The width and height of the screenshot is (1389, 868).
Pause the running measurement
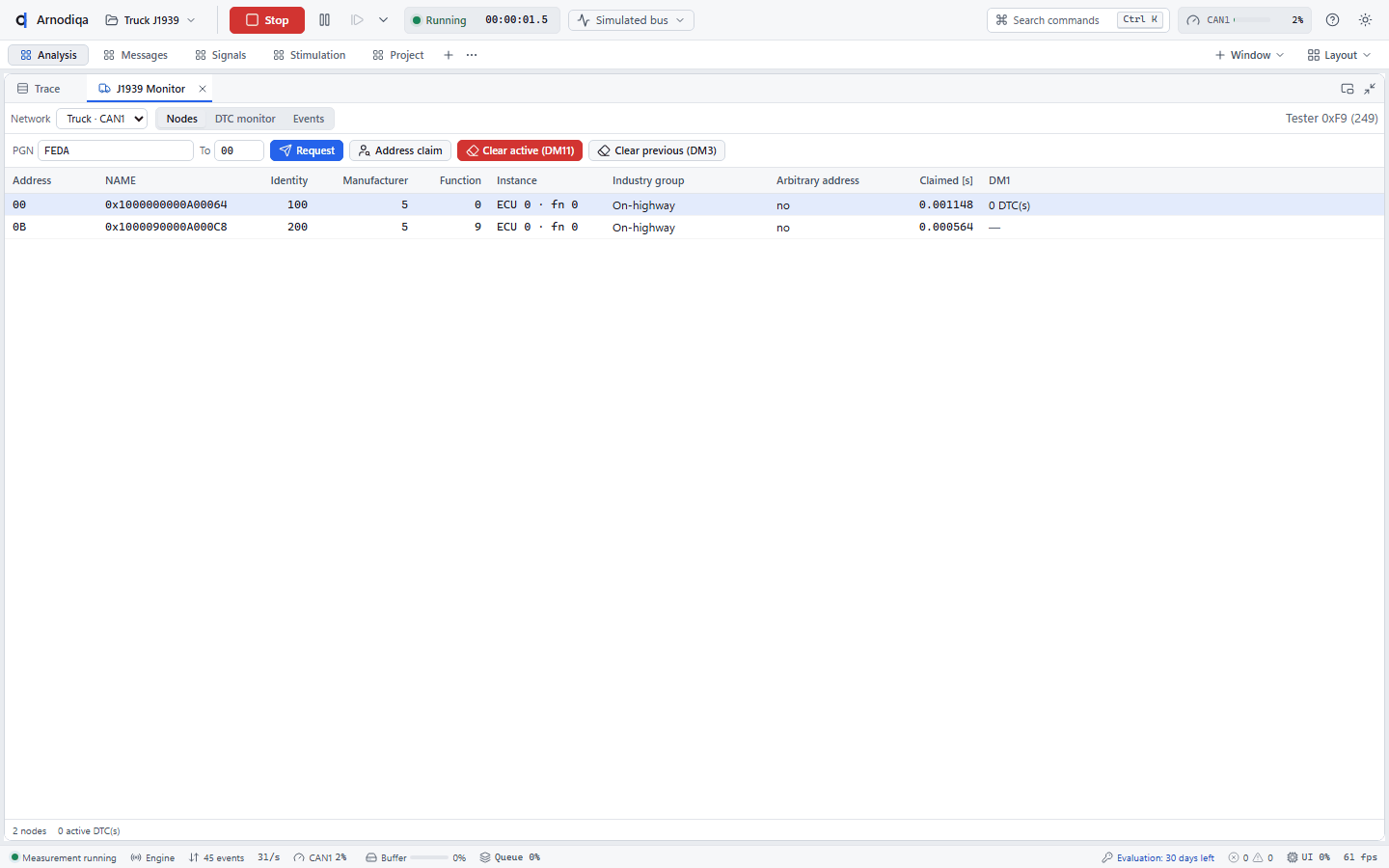tap(324, 20)
